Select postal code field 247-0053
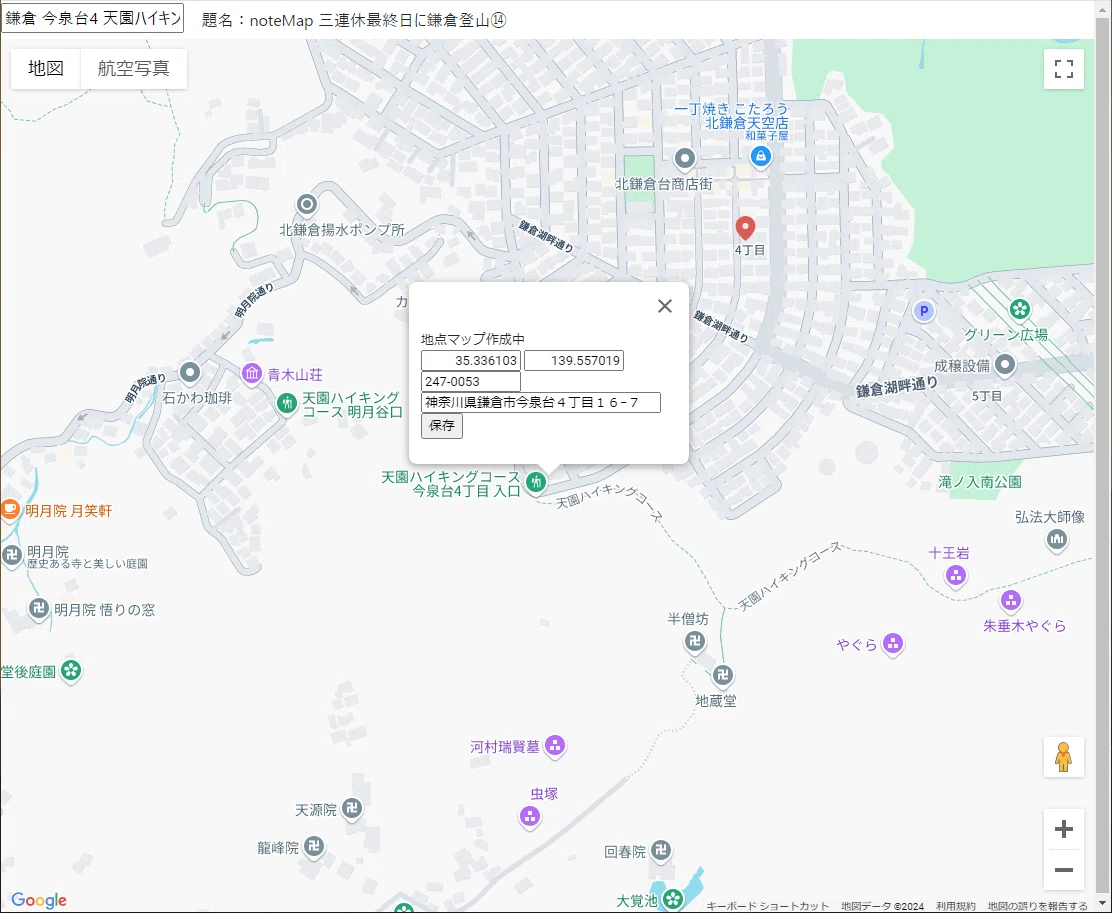The image size is (1112, 914). (471, 381)
